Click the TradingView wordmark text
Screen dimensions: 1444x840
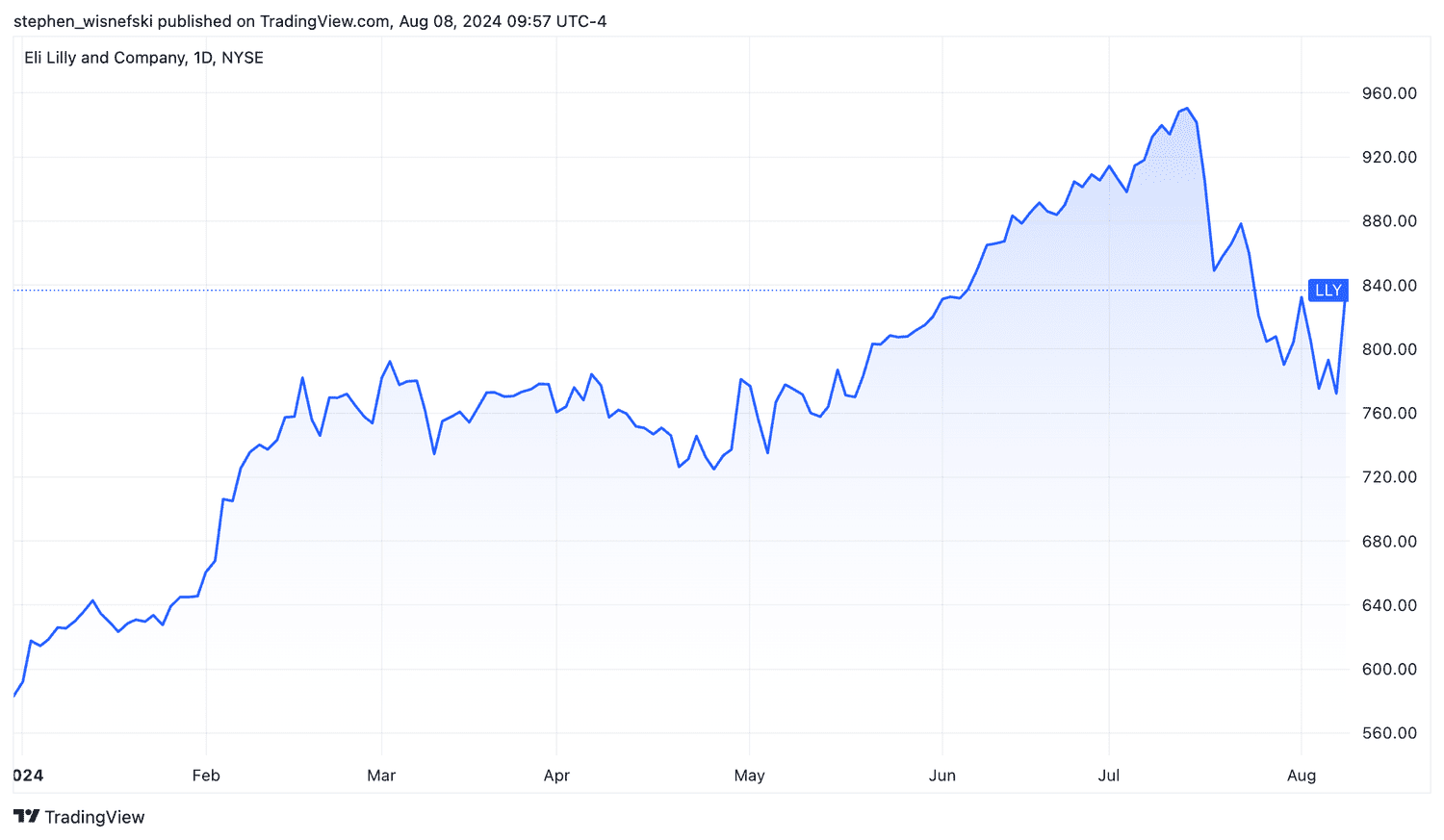pos(94,817)
